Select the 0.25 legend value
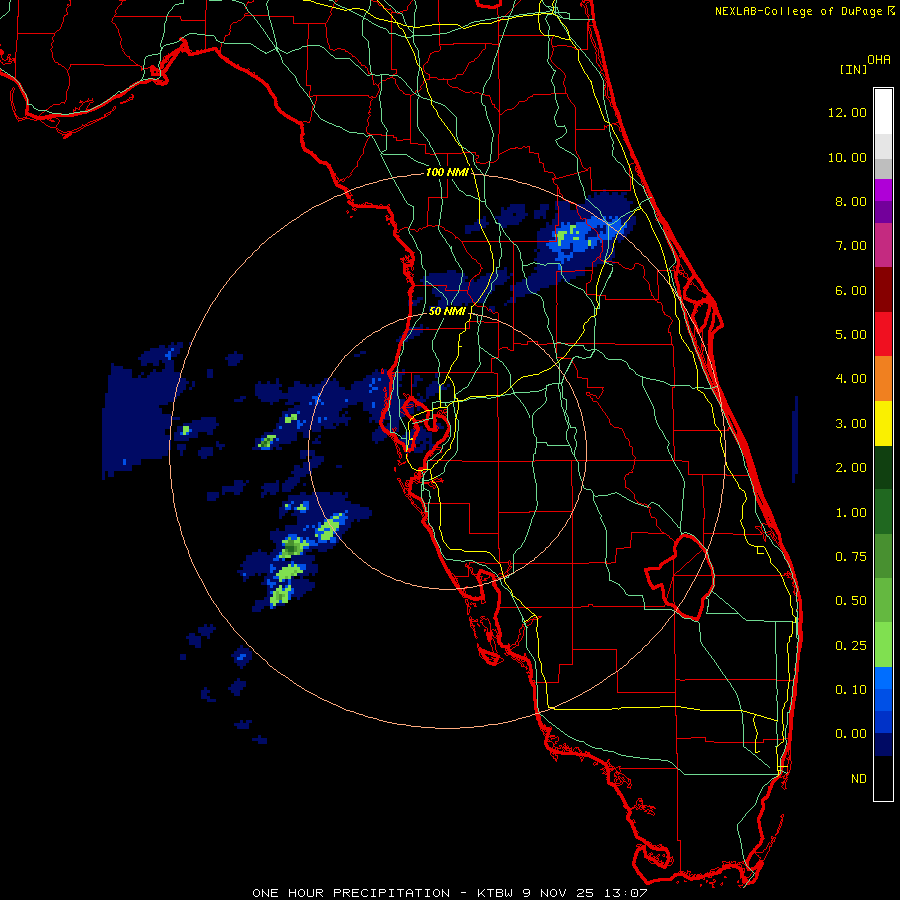The image size is (900, 900). click(851, 646)
